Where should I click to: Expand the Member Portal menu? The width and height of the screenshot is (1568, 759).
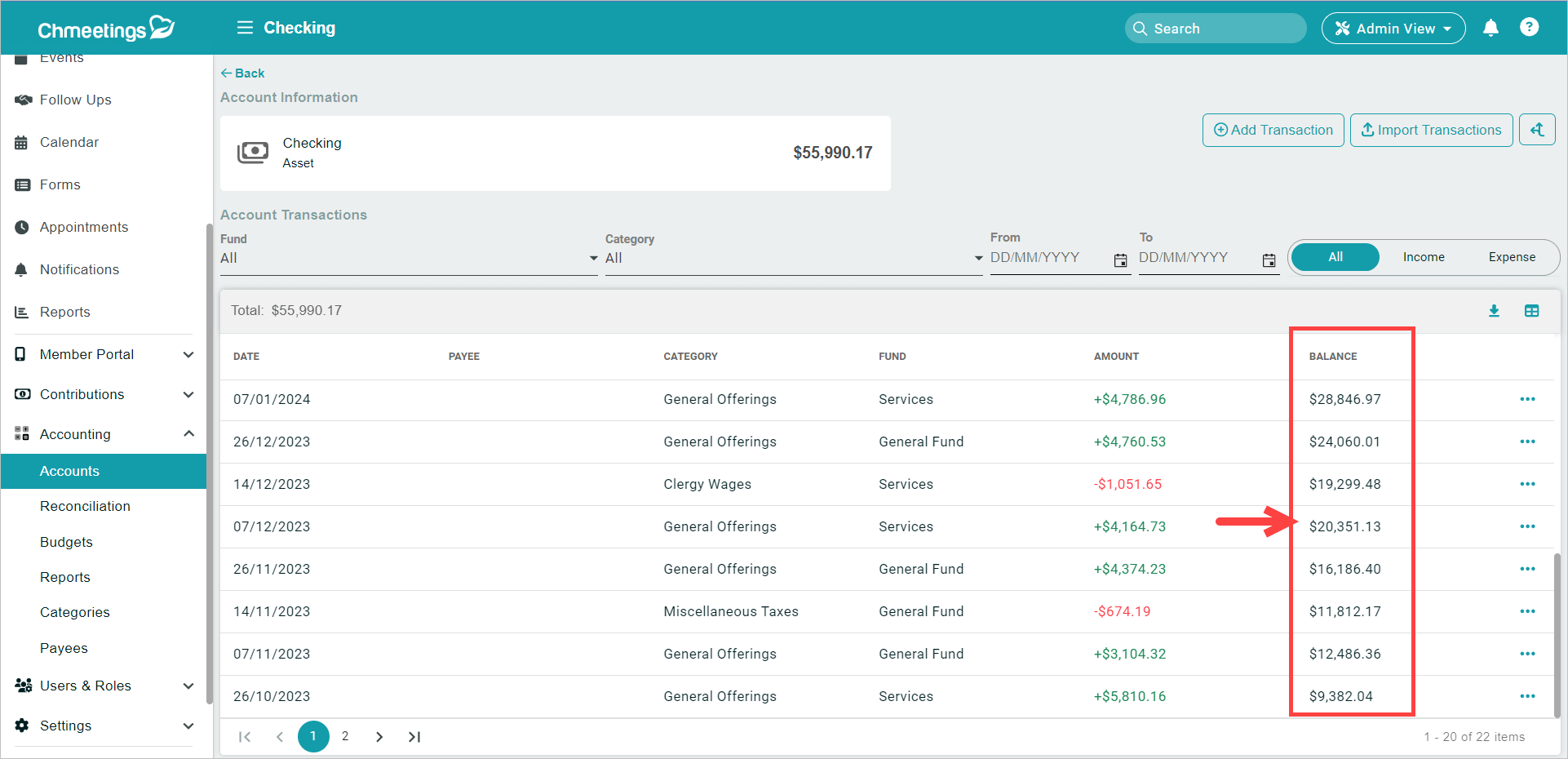point(104,354)
